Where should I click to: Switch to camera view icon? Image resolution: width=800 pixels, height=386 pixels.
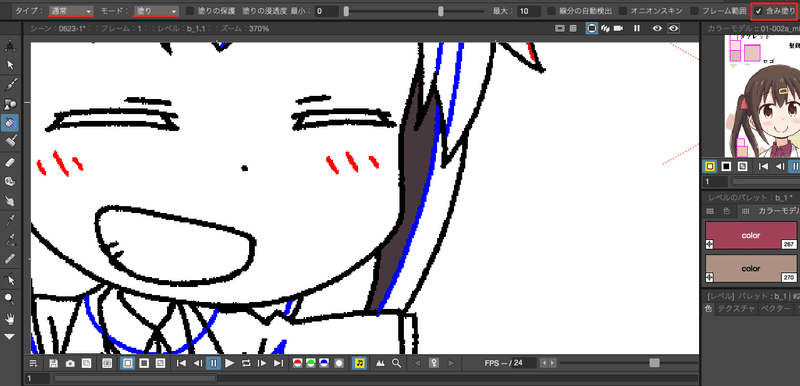click(619, 29)
